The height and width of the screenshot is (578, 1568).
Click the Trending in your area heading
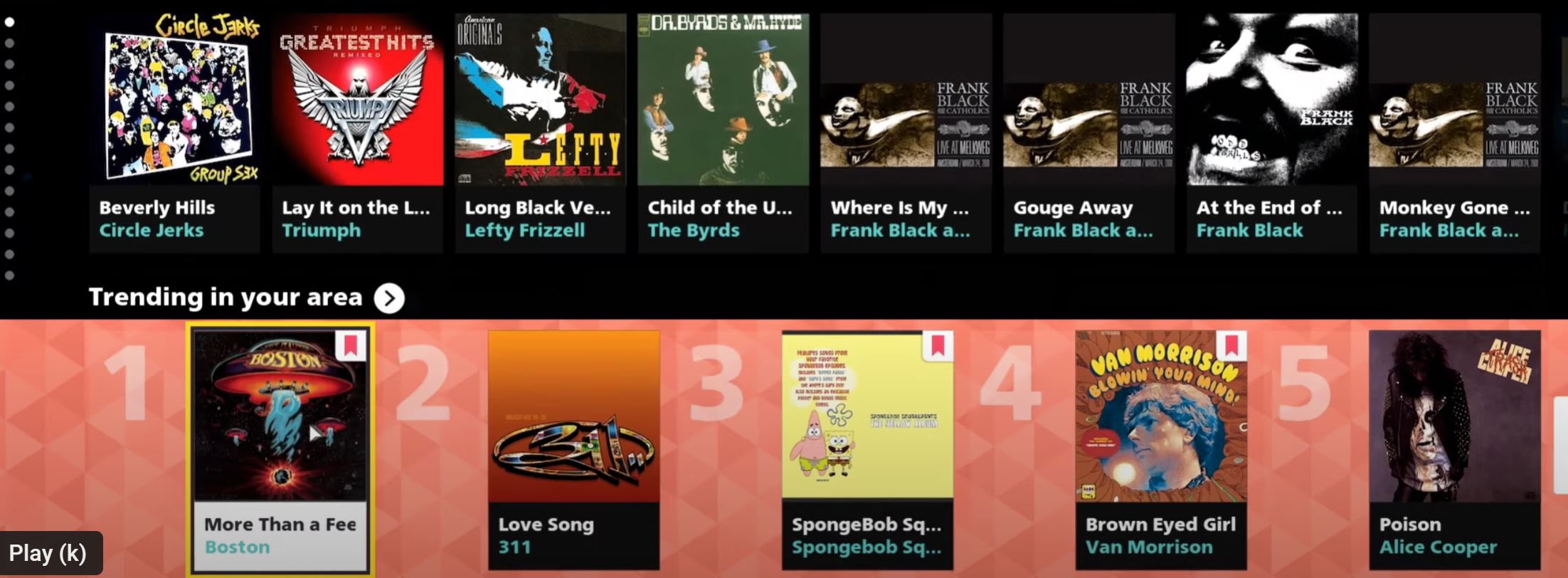226,298
